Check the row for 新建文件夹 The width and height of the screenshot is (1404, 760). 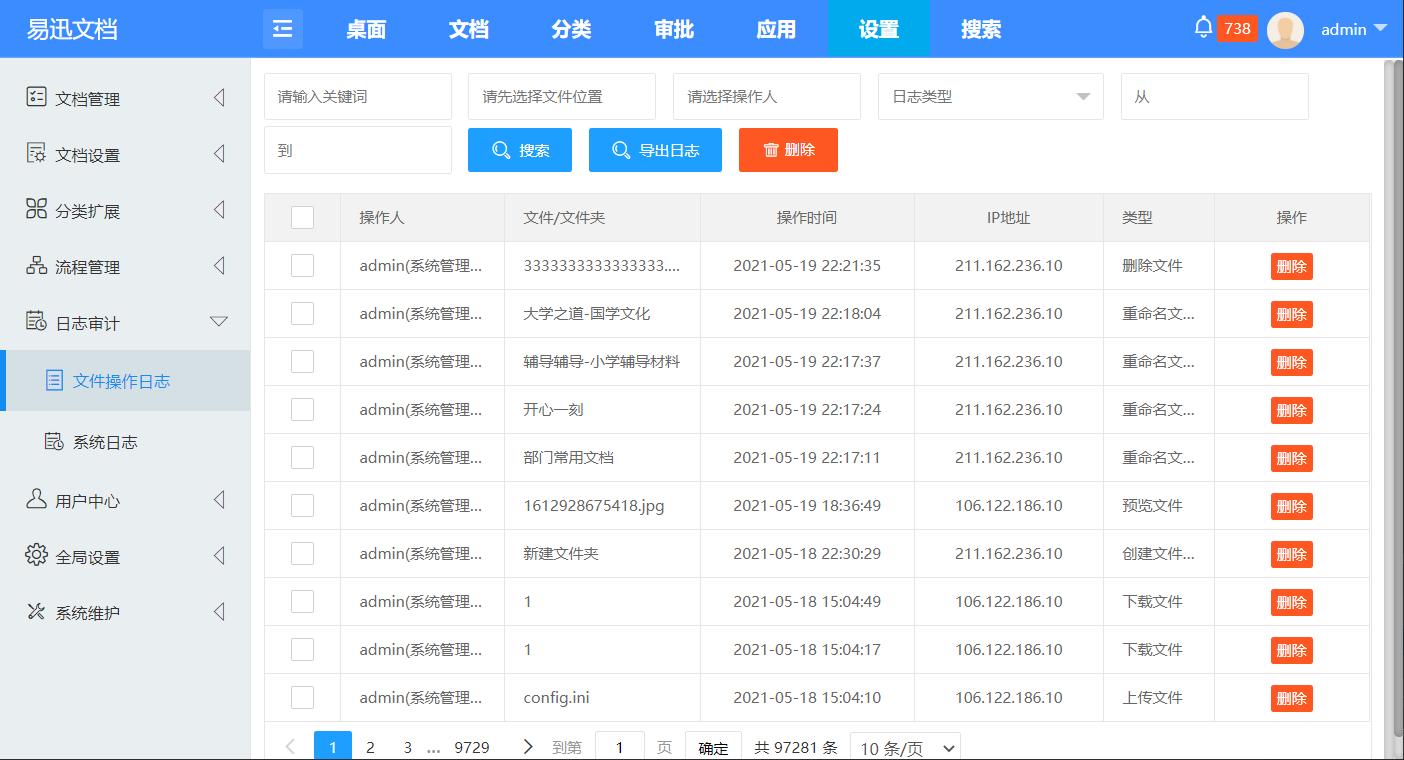point(302,553)
